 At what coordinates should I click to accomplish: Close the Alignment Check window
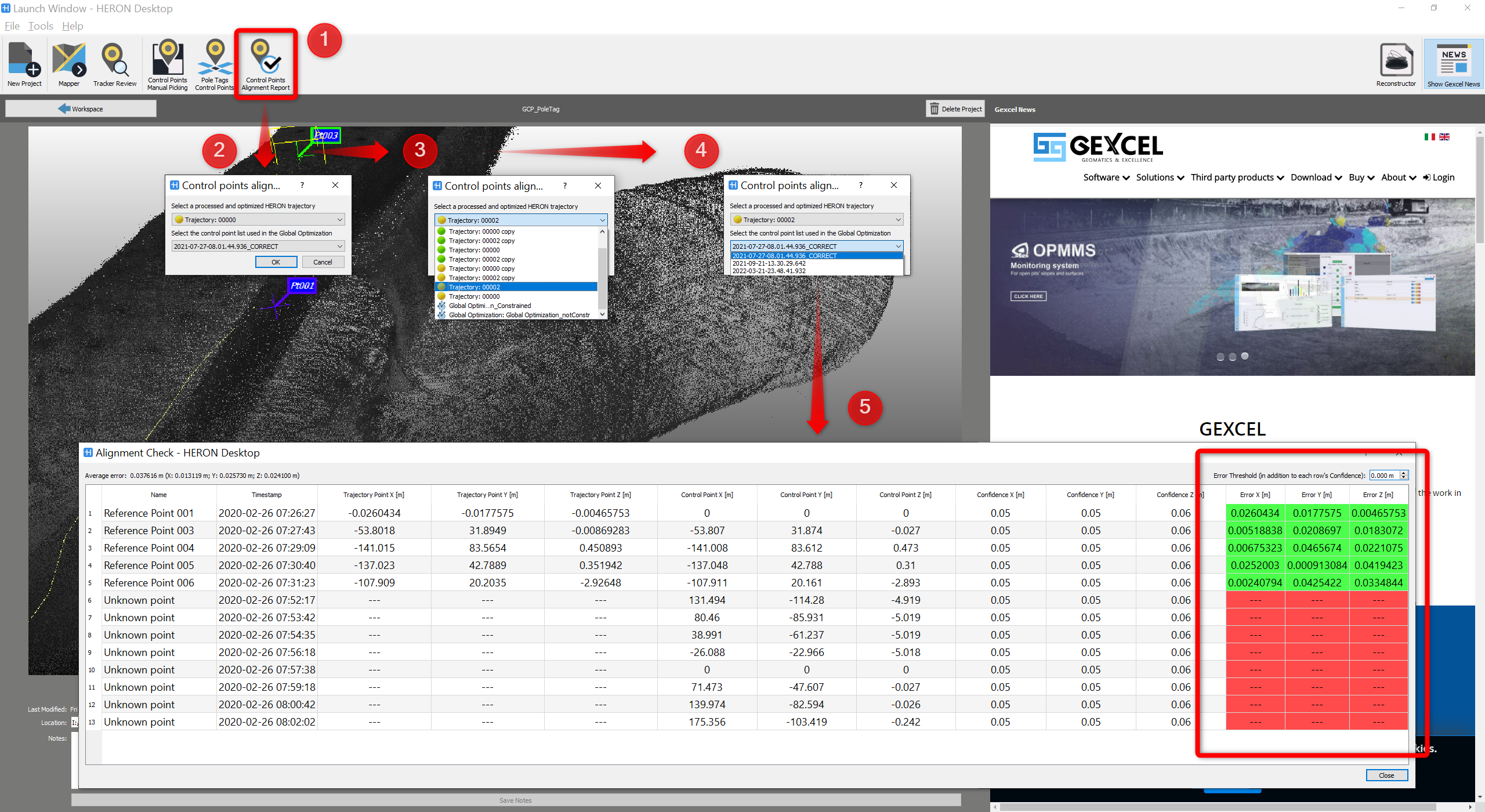(1386, 775)
